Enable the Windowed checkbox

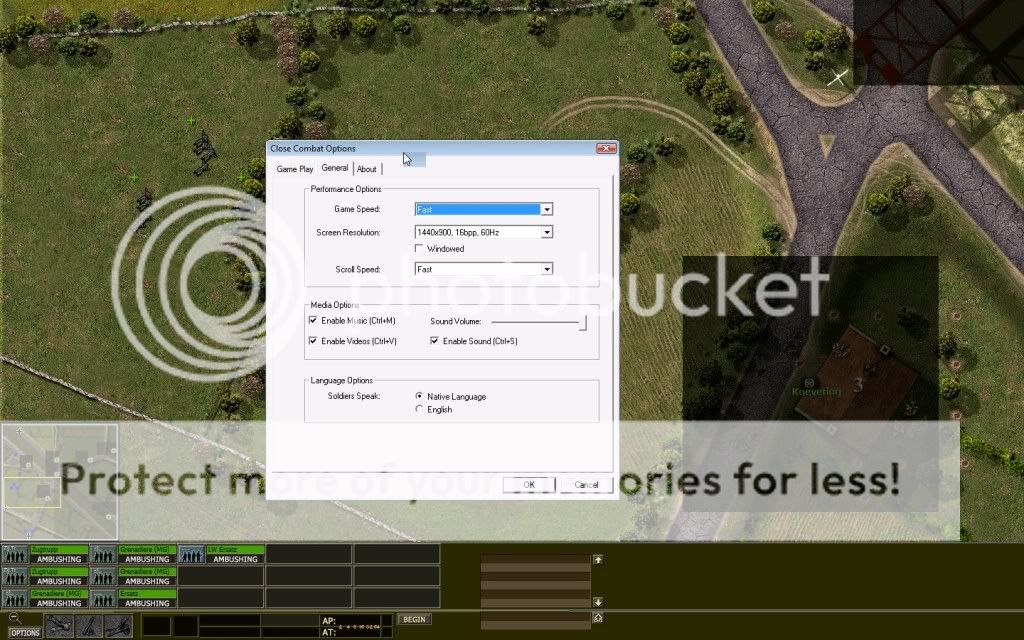[419, 249]
